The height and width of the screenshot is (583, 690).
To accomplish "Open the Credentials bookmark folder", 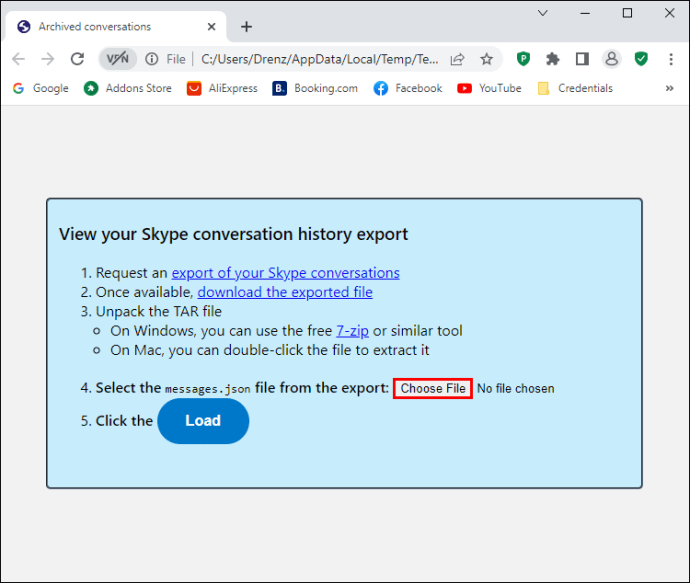I will coord(576,88).
